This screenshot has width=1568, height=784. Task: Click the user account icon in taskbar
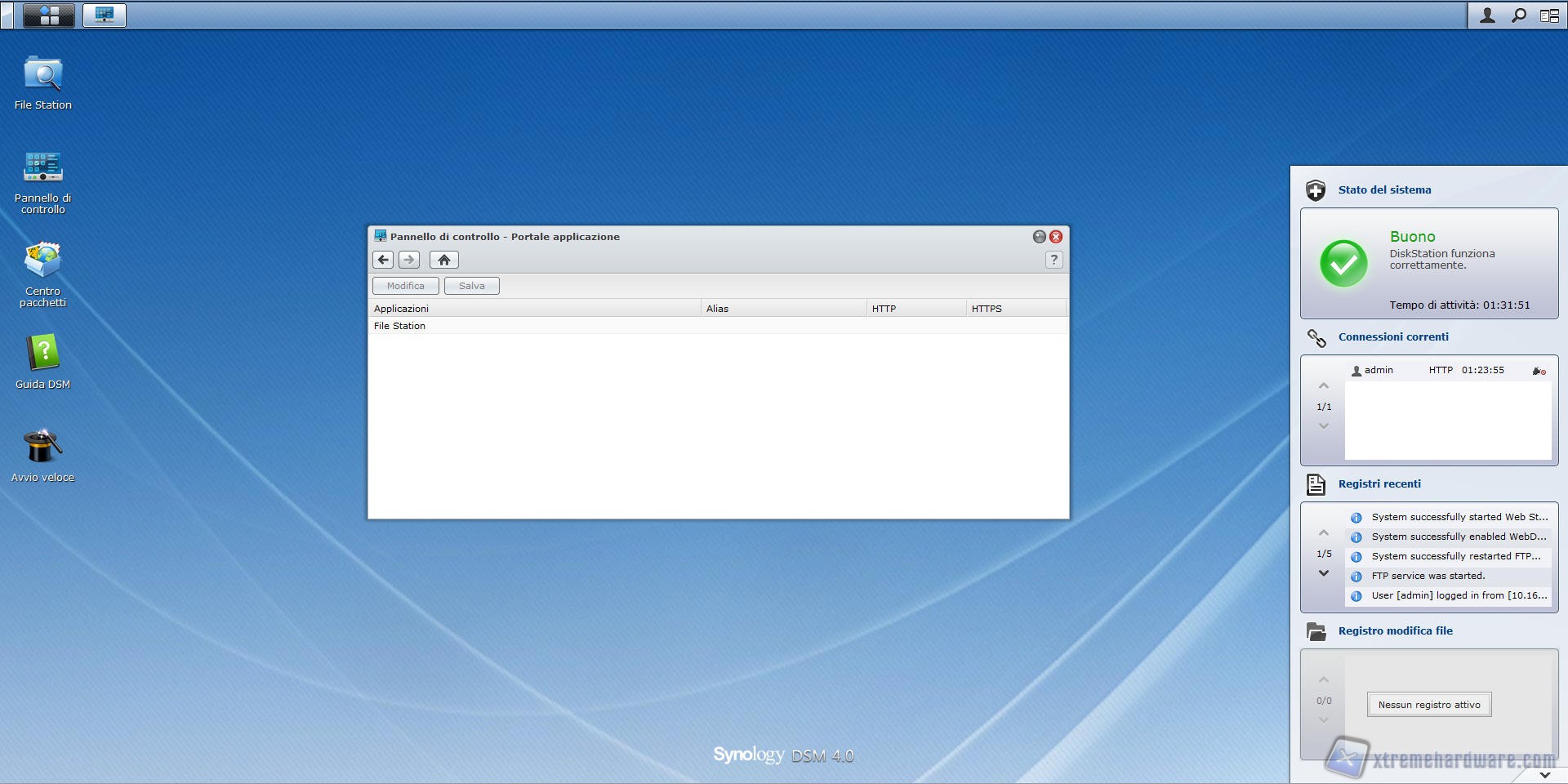pos(1487,16)
